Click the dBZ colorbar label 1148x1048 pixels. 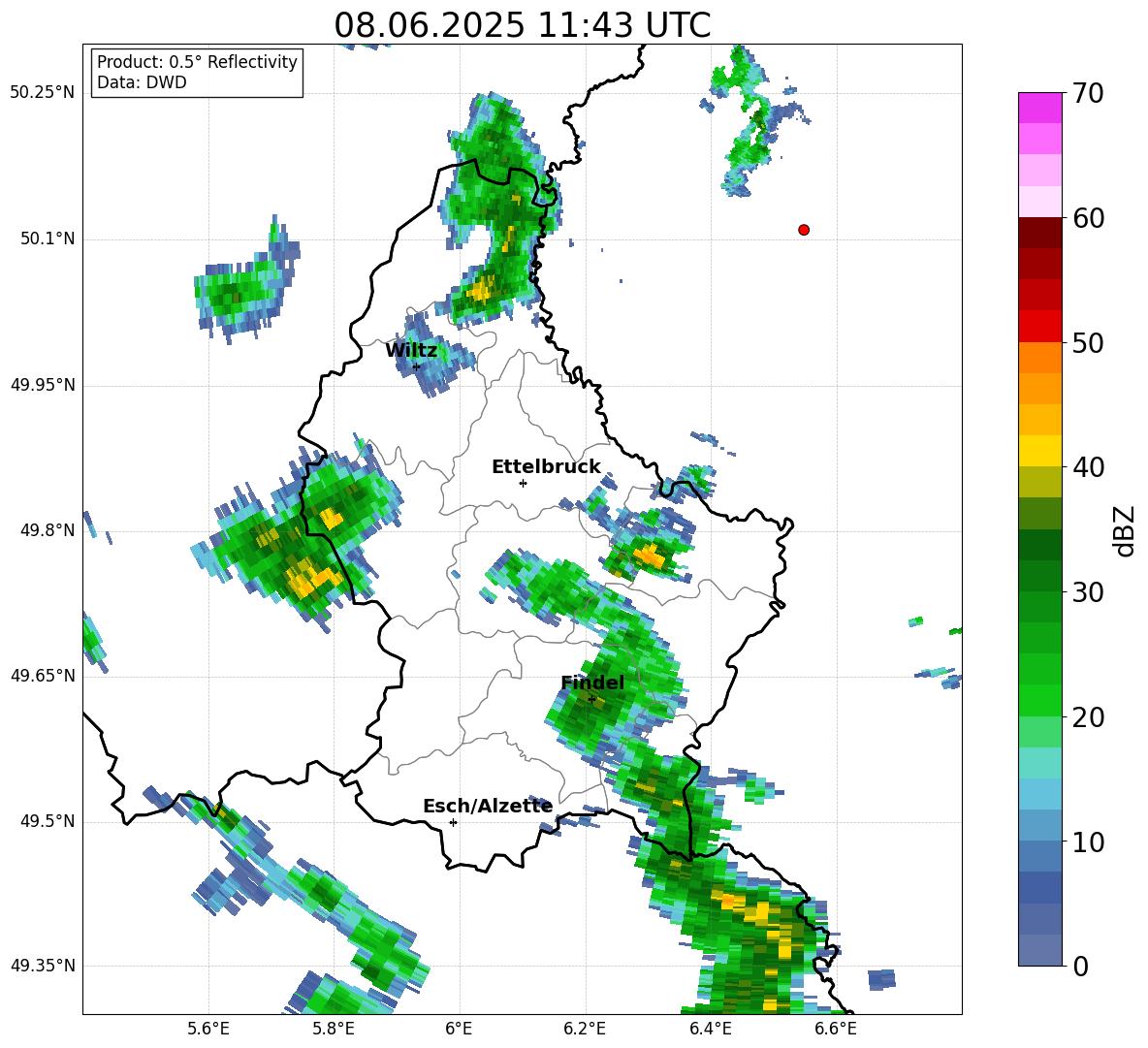(1125, 531)
